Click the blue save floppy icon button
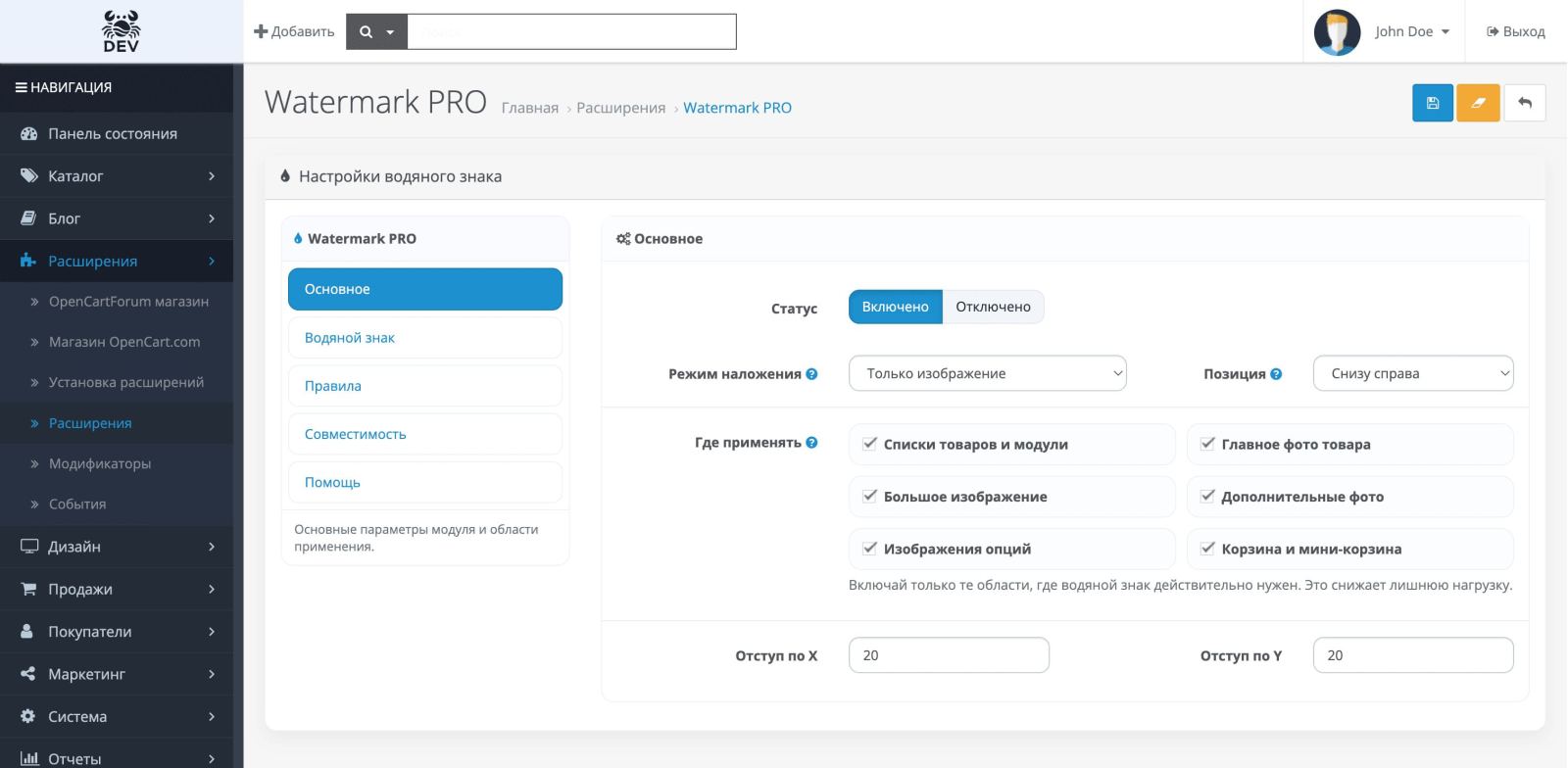The image size is (1568, 768). (1433, 103)
